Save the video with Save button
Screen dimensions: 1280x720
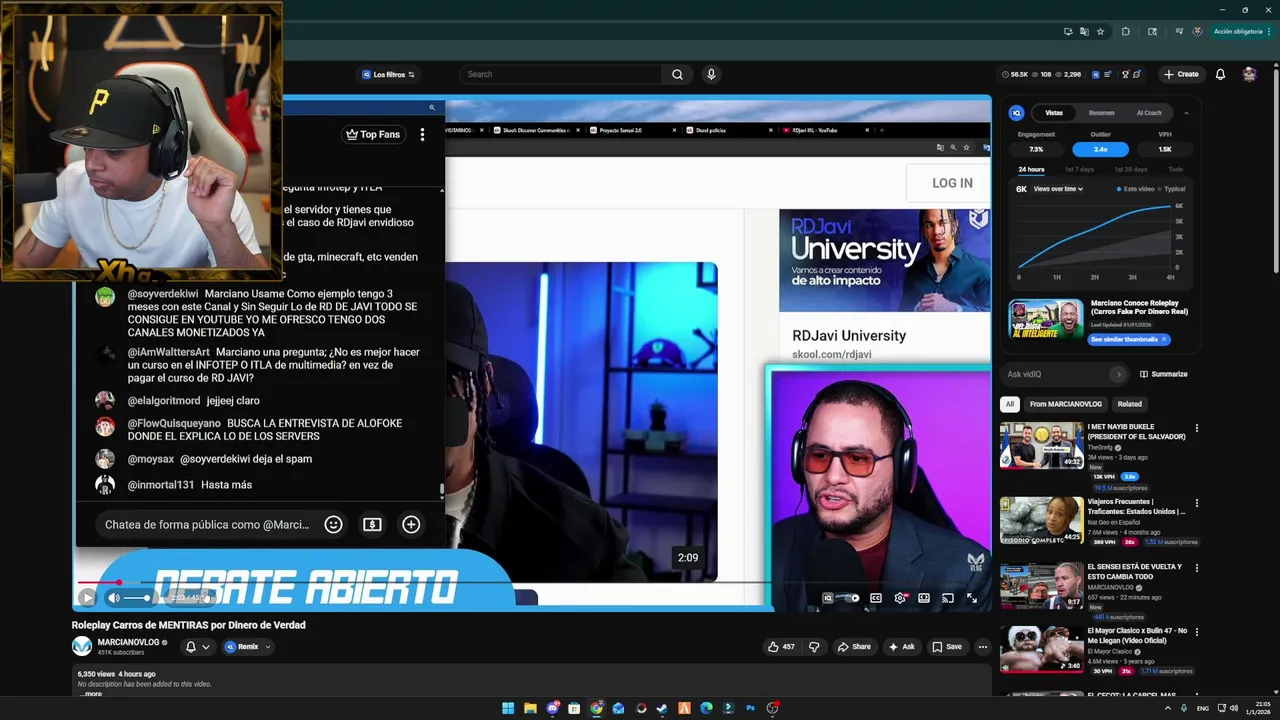click(x=947, y=647)
